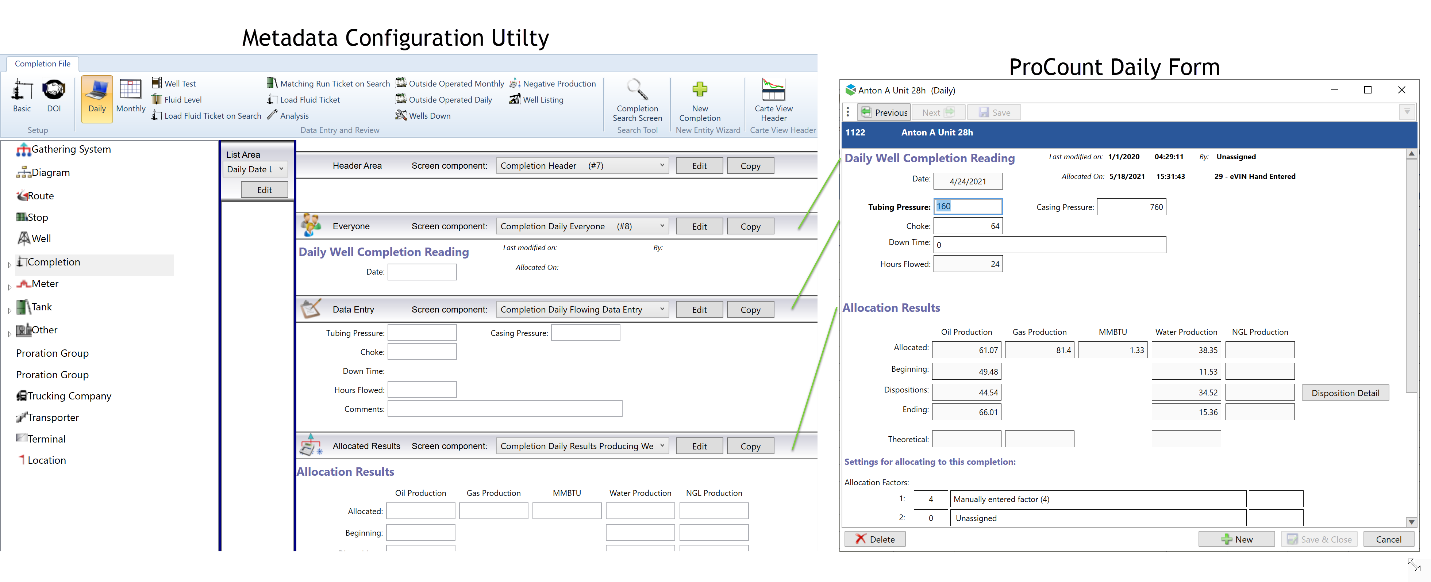This screenshot has width=1431, height=582.
Task: Open the Completion Search Screen tool
Action: coord(637,101)
